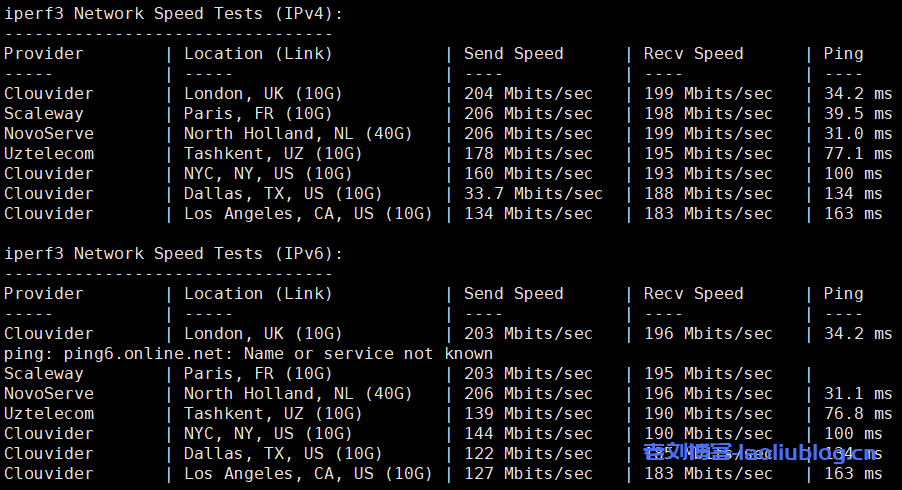
Task: Select the 33.7 Mbits/sec send speed value
Action: pyautogui.click(x=533, y=193)
